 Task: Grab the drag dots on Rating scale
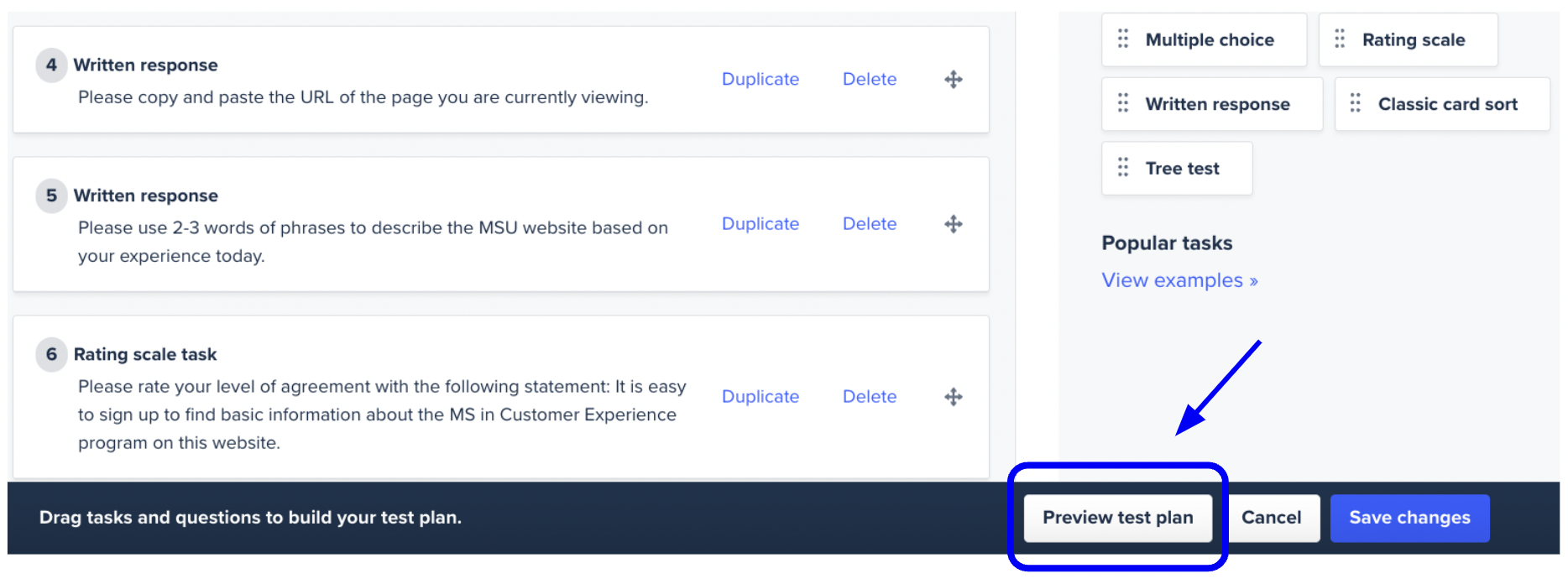[1340, 39]
